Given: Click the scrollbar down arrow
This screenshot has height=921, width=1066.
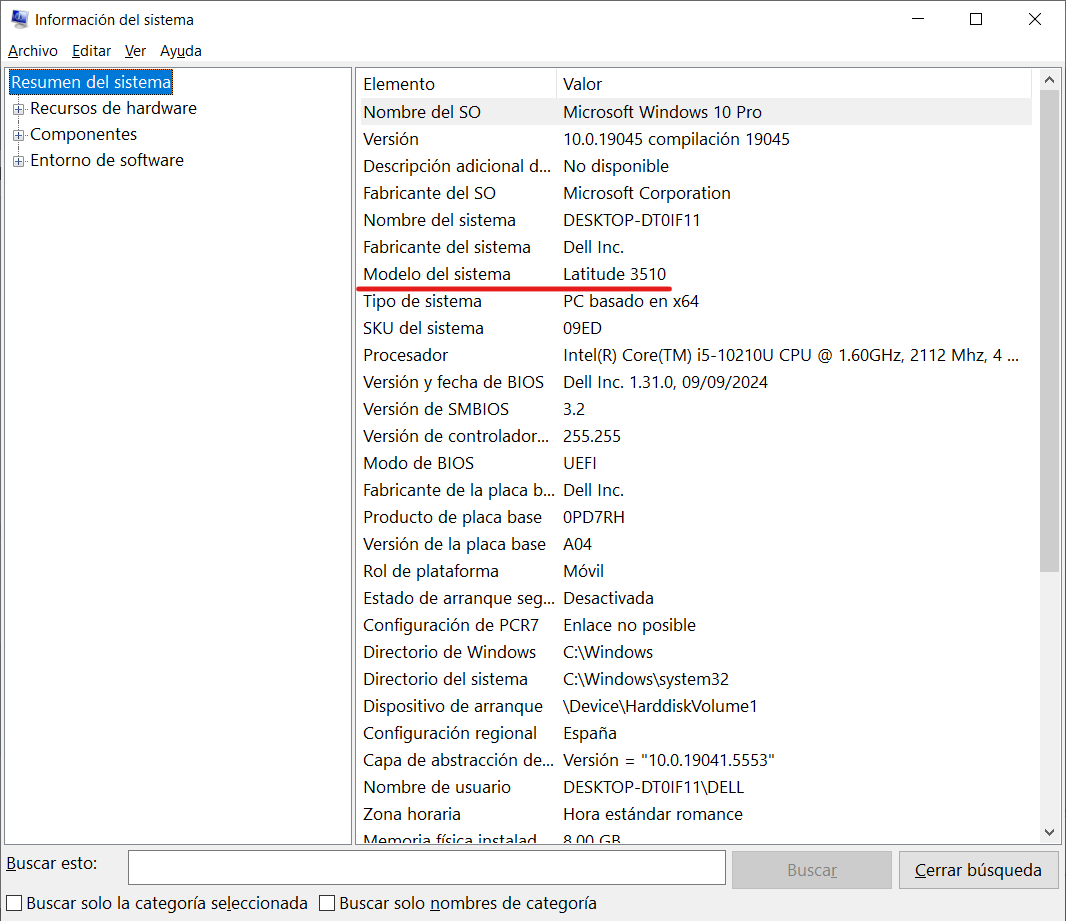Looking at the screenshot, I should pyautogui.click(x=1049, y=833).
